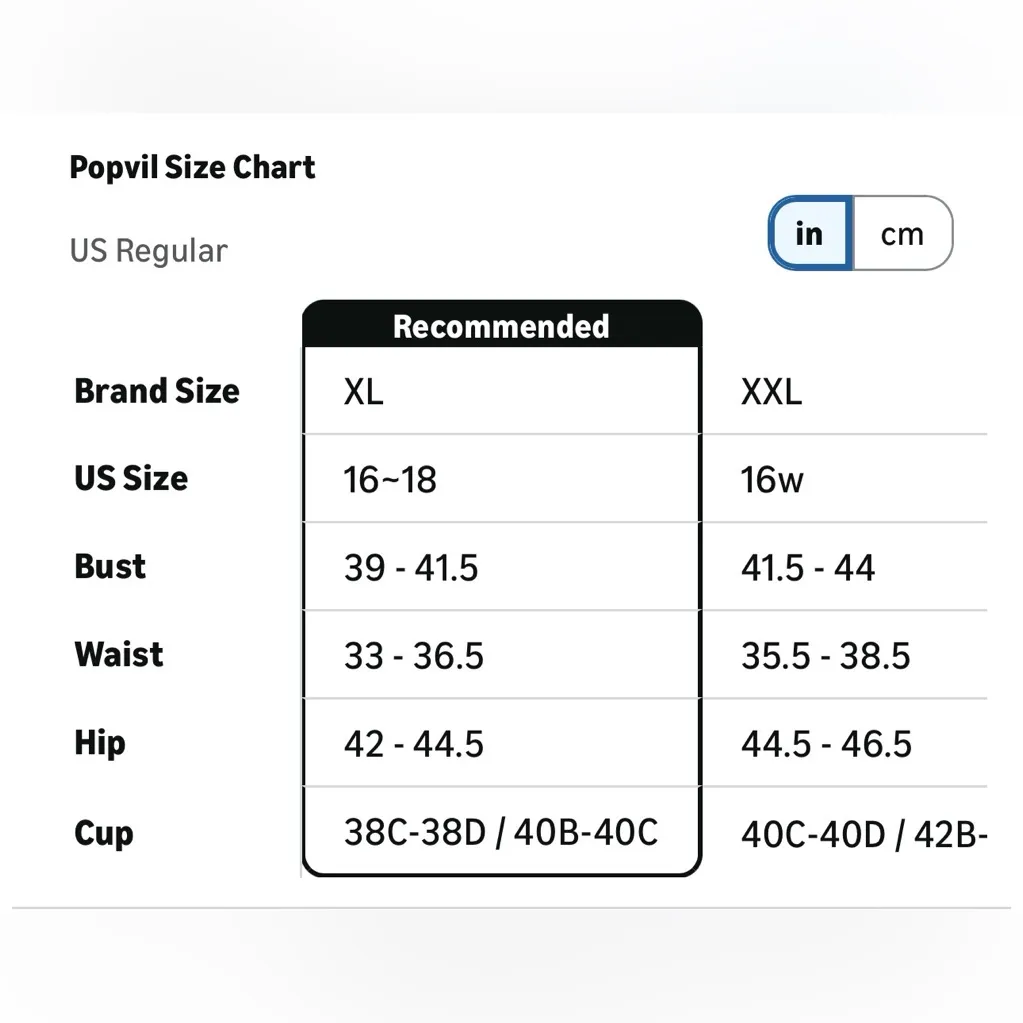Select the 41.5 - 44 bust measurement
The height and width of the screenshot is (1023, 1023).
coord(808,568)
